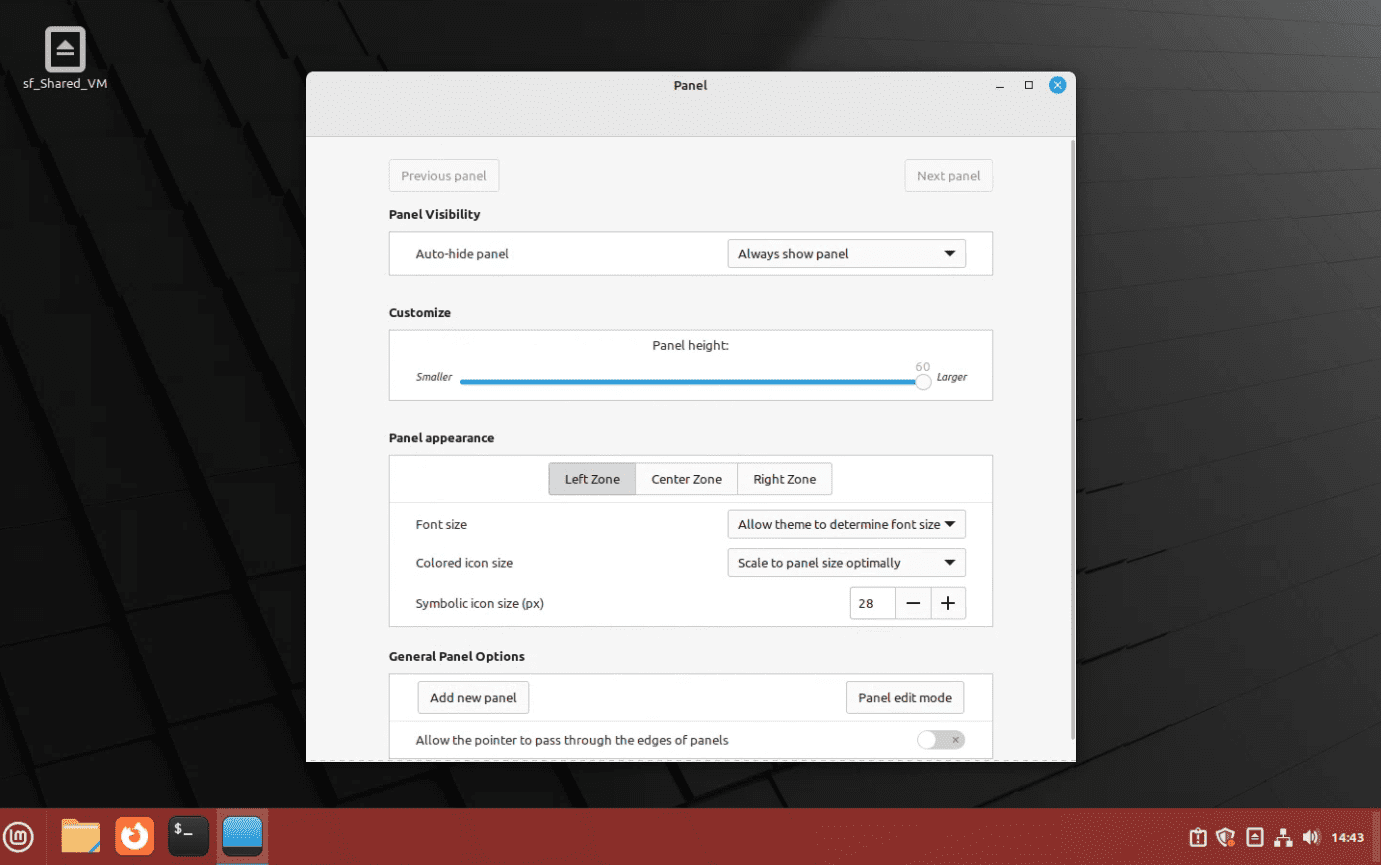Image resolution: width=1381 pixels, height=865 pixels.
Task: Open the file manager from the panel
Action: (79, 836)
